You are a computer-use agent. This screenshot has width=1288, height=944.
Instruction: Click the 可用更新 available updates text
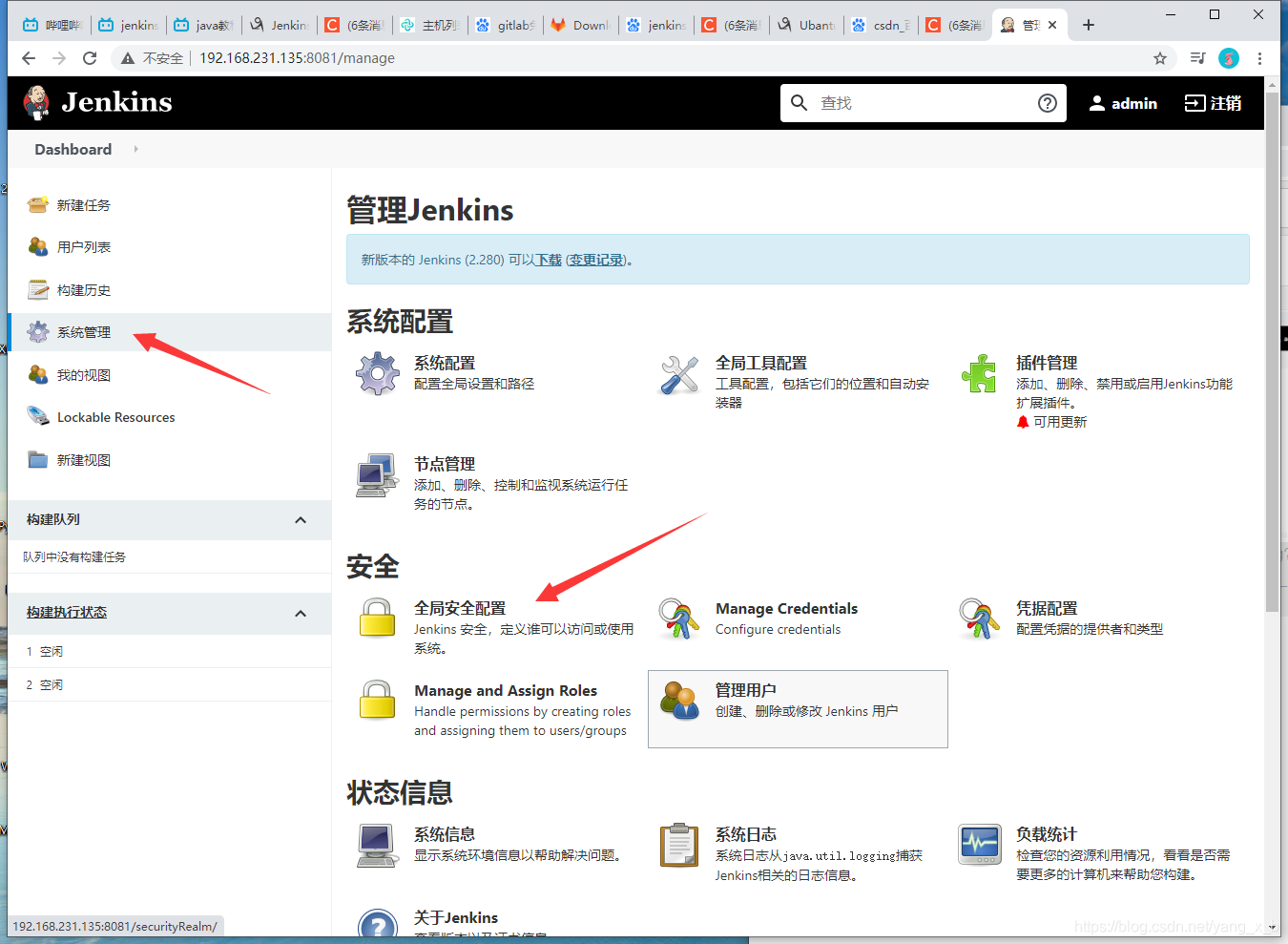click(1060, 422)
